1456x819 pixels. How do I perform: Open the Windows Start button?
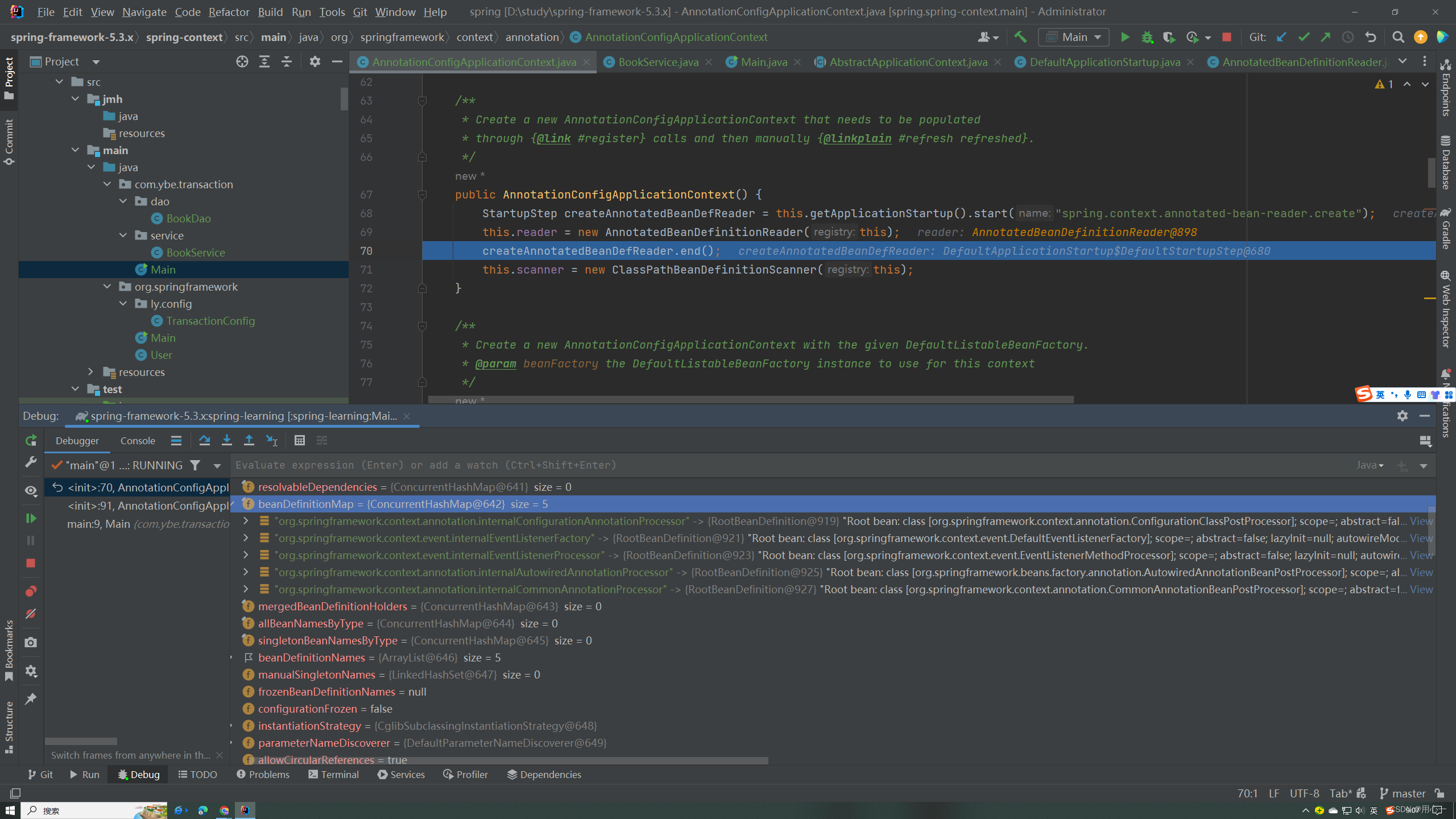(x=10, y=810)
